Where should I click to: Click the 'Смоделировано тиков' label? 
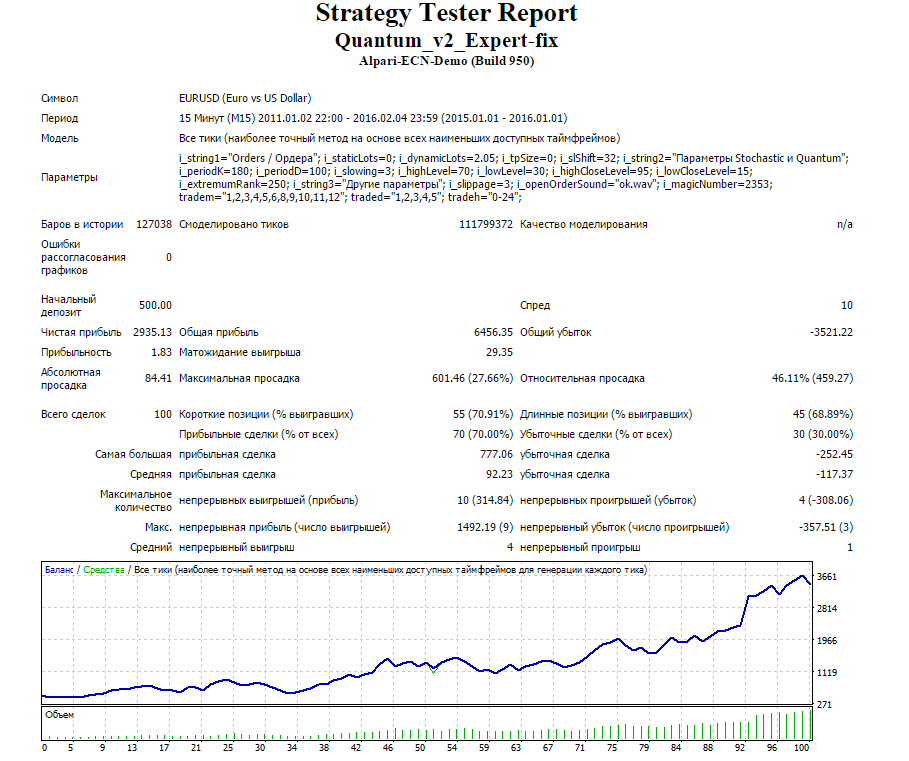coord(234,224)
